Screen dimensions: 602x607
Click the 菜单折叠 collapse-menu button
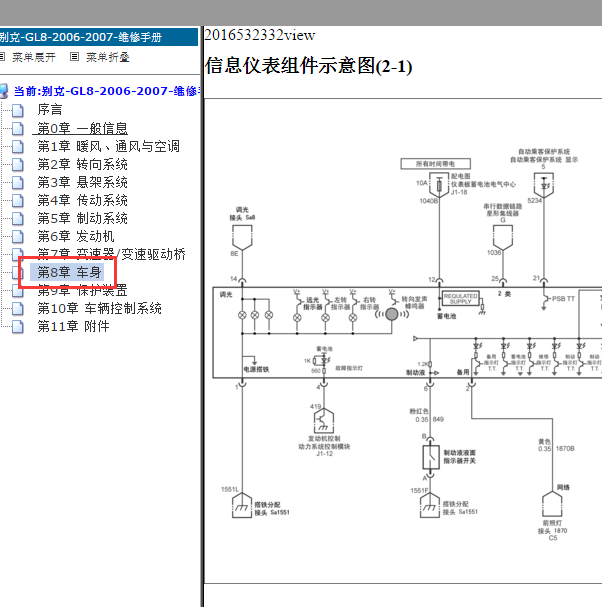(x=108, y=57)
